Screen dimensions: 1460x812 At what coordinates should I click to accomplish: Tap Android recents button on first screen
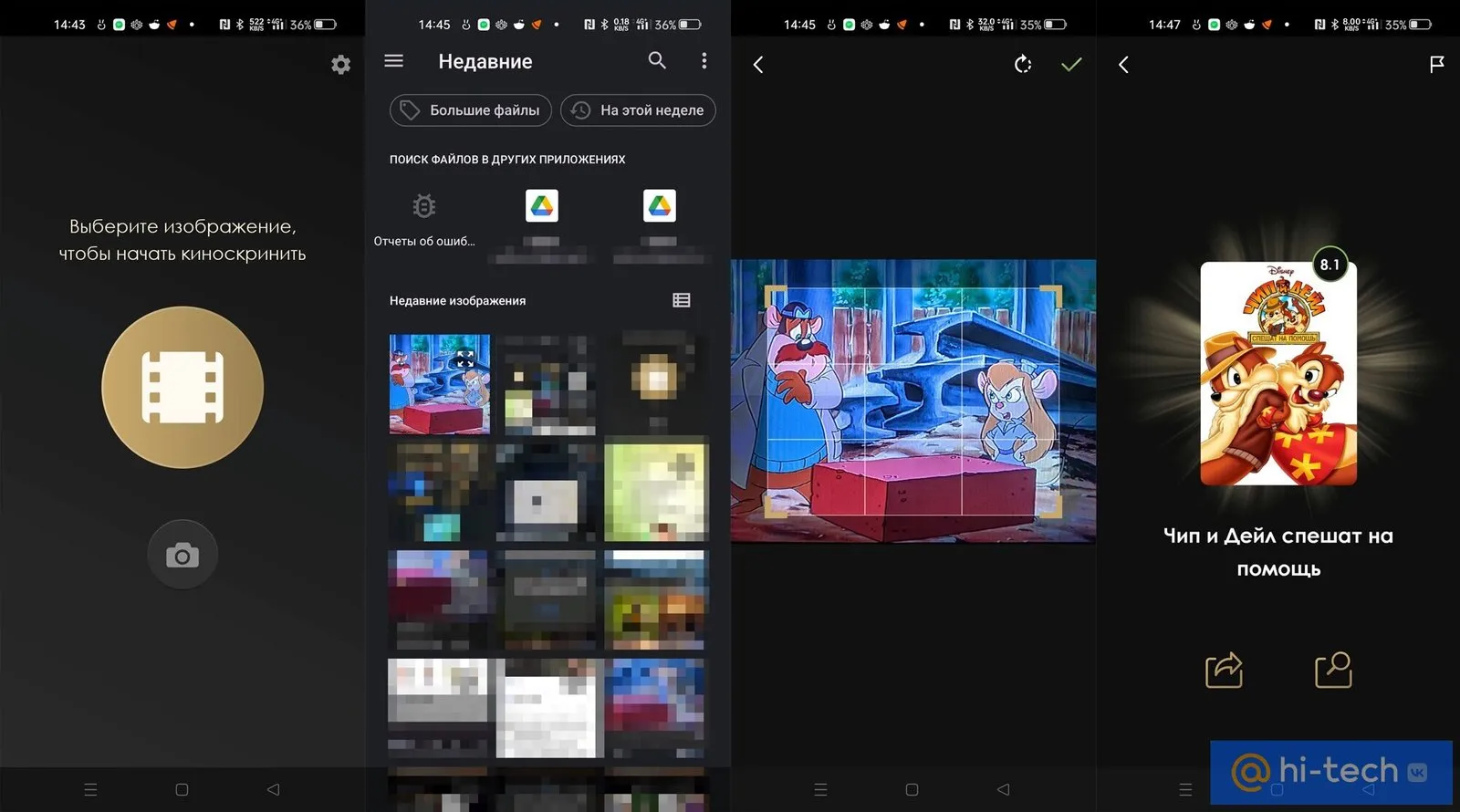tap(90, 789)
